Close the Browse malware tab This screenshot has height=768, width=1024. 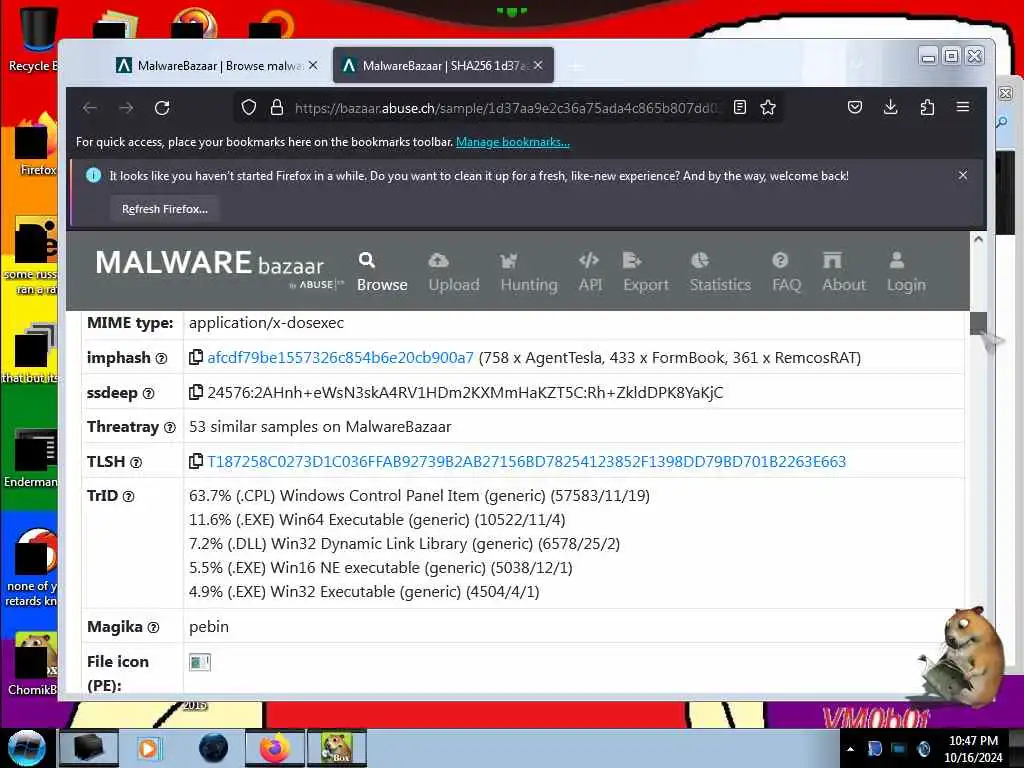[313, 65]
